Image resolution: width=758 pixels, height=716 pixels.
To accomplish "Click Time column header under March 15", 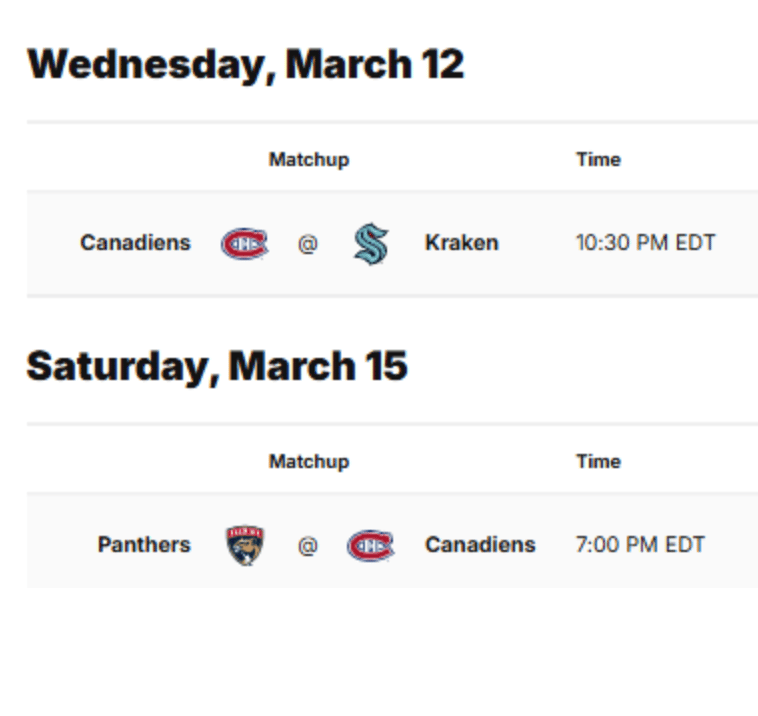I will click(598, 462).
